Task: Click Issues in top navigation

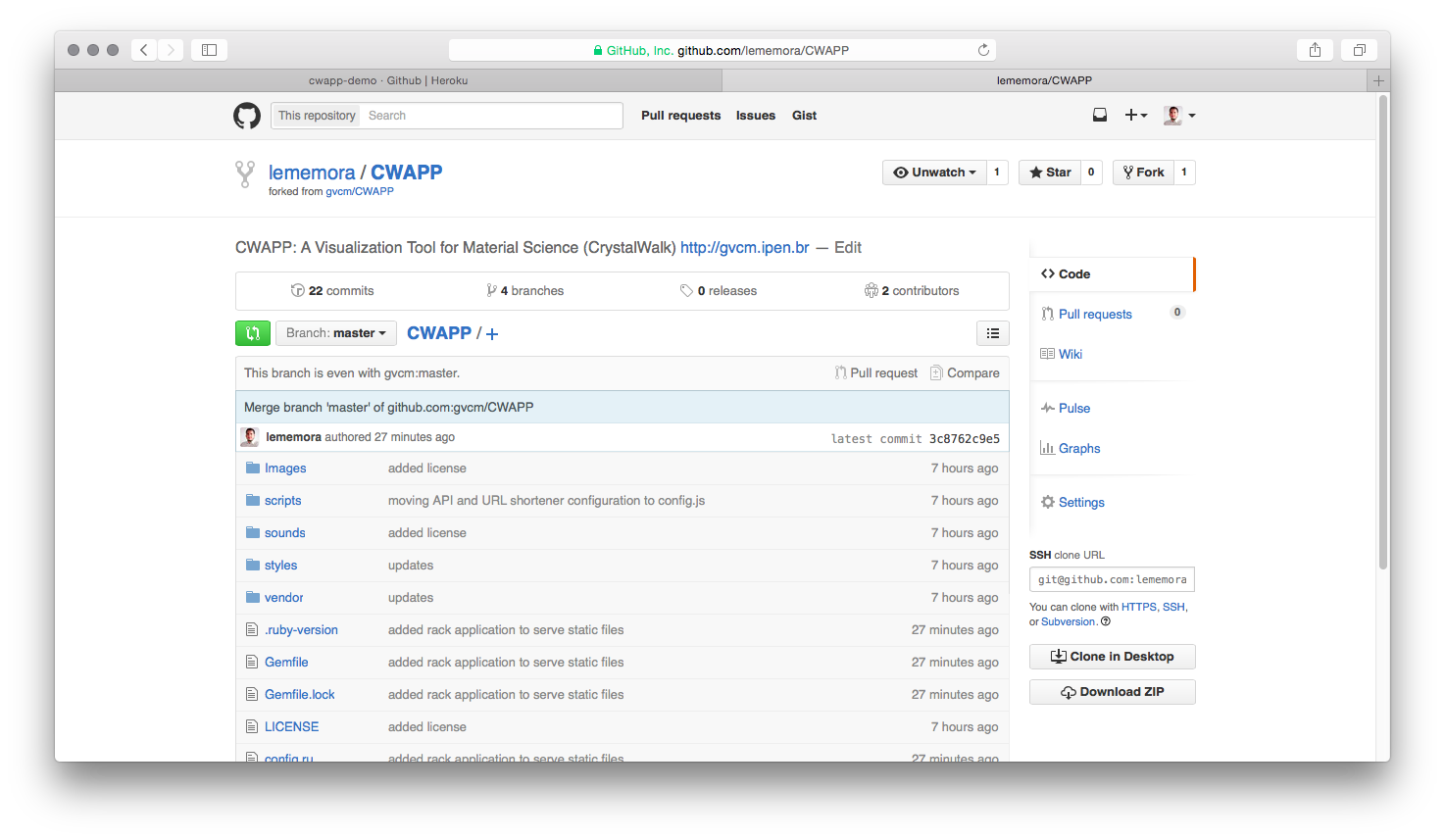Action: [756, 116]
